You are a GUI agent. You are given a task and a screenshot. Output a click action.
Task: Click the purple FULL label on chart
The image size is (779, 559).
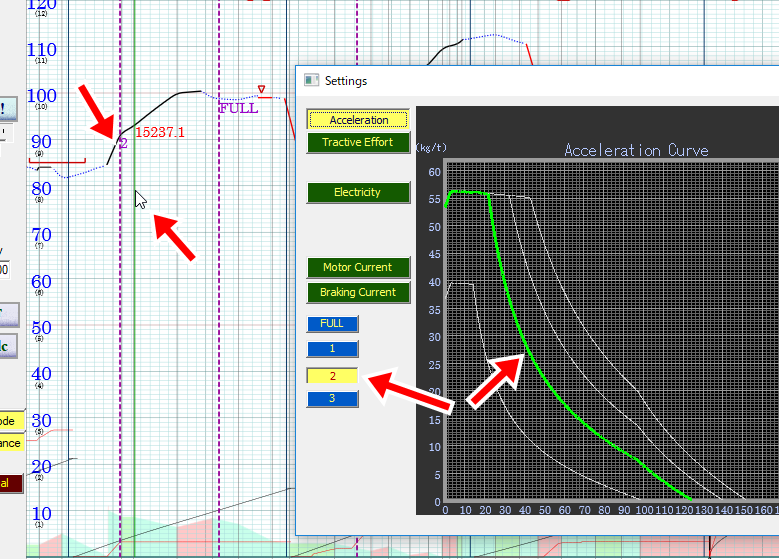239,108
